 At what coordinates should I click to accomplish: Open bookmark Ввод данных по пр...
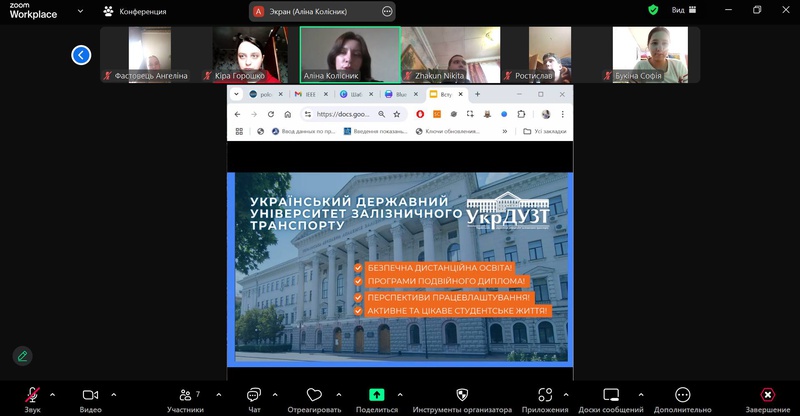(304, 131)
